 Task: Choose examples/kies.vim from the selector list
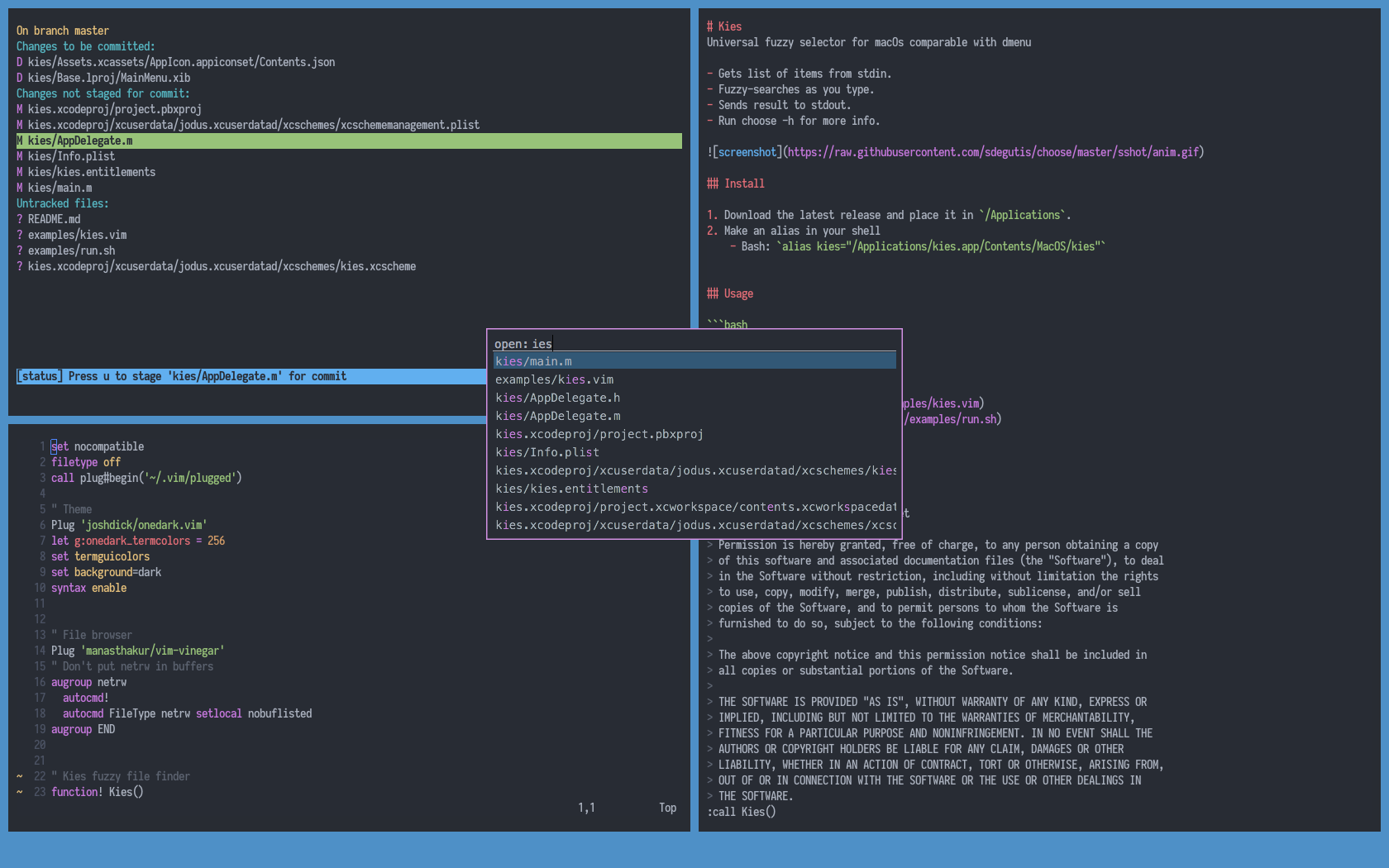pyautogui.click(x=694, y=379)
